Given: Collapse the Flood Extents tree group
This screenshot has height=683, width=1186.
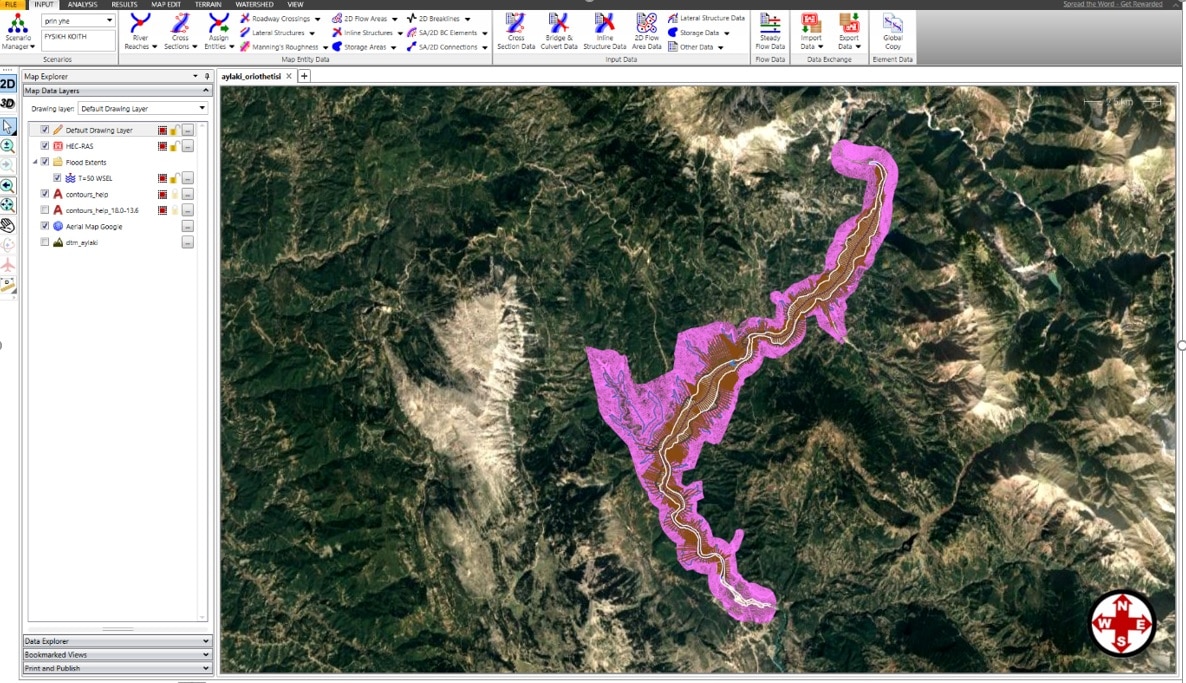Looking at the screenshot, I should (x=35, y=162).
